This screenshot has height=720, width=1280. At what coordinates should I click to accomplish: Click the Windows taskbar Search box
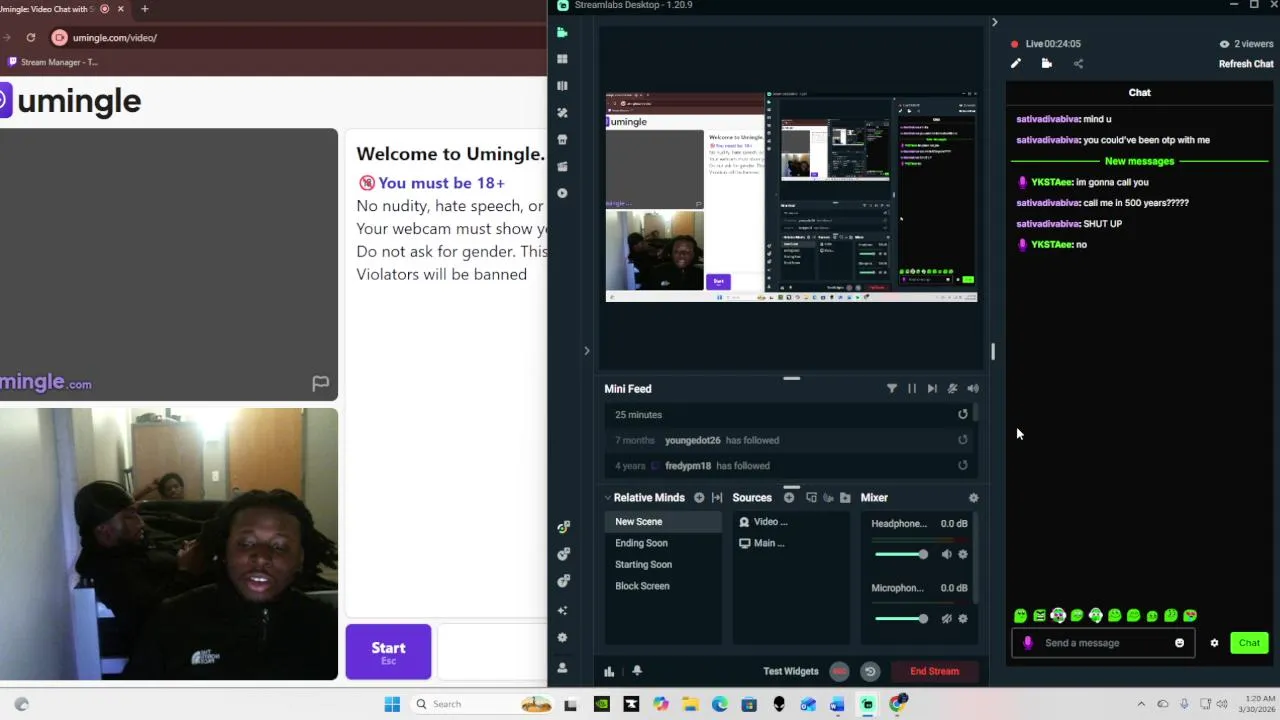(x=481, y=704)
